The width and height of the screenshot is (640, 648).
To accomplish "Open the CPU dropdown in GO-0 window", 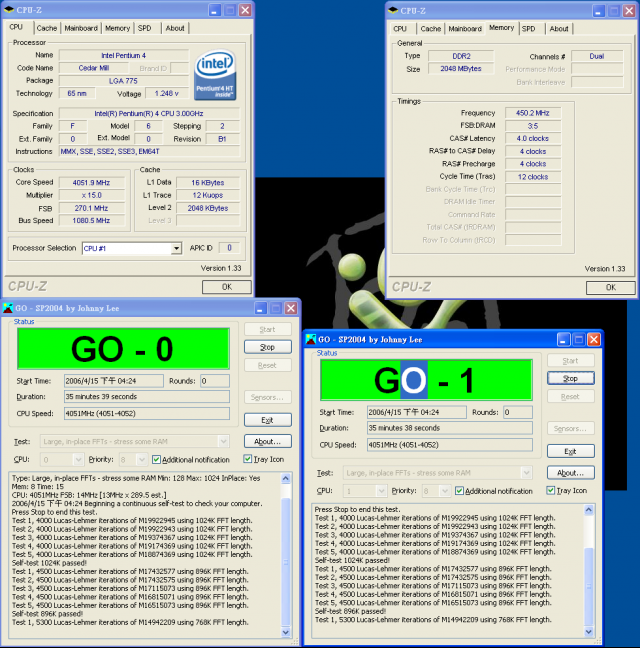I will 78,459.
